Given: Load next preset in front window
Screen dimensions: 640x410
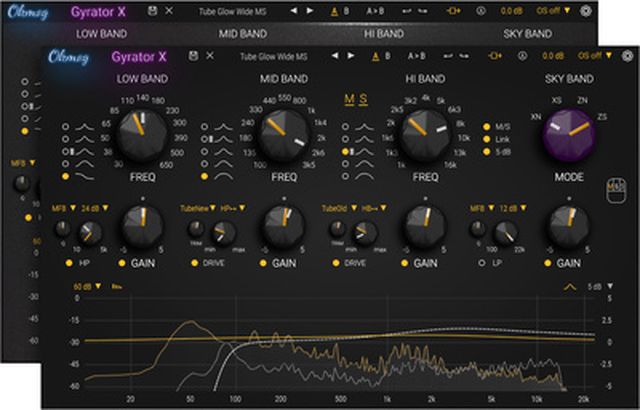Looking at the screenshot, I should tap(351, 55).
